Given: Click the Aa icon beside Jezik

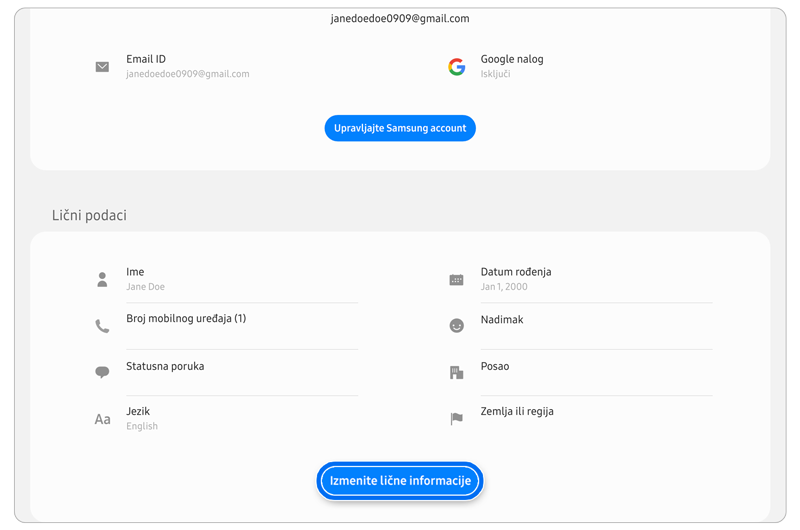Looking at the screenshot, I should [102, 419].
